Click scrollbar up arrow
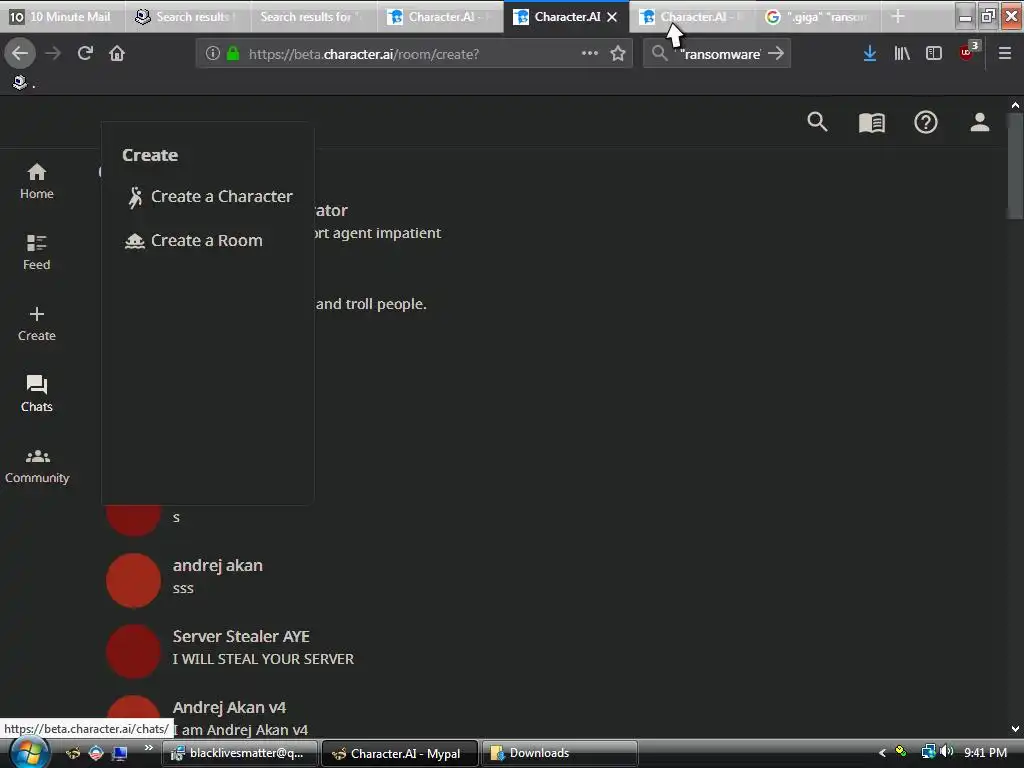The height and width of the screenshot is (768, 1024). (x=1015, y=104)
